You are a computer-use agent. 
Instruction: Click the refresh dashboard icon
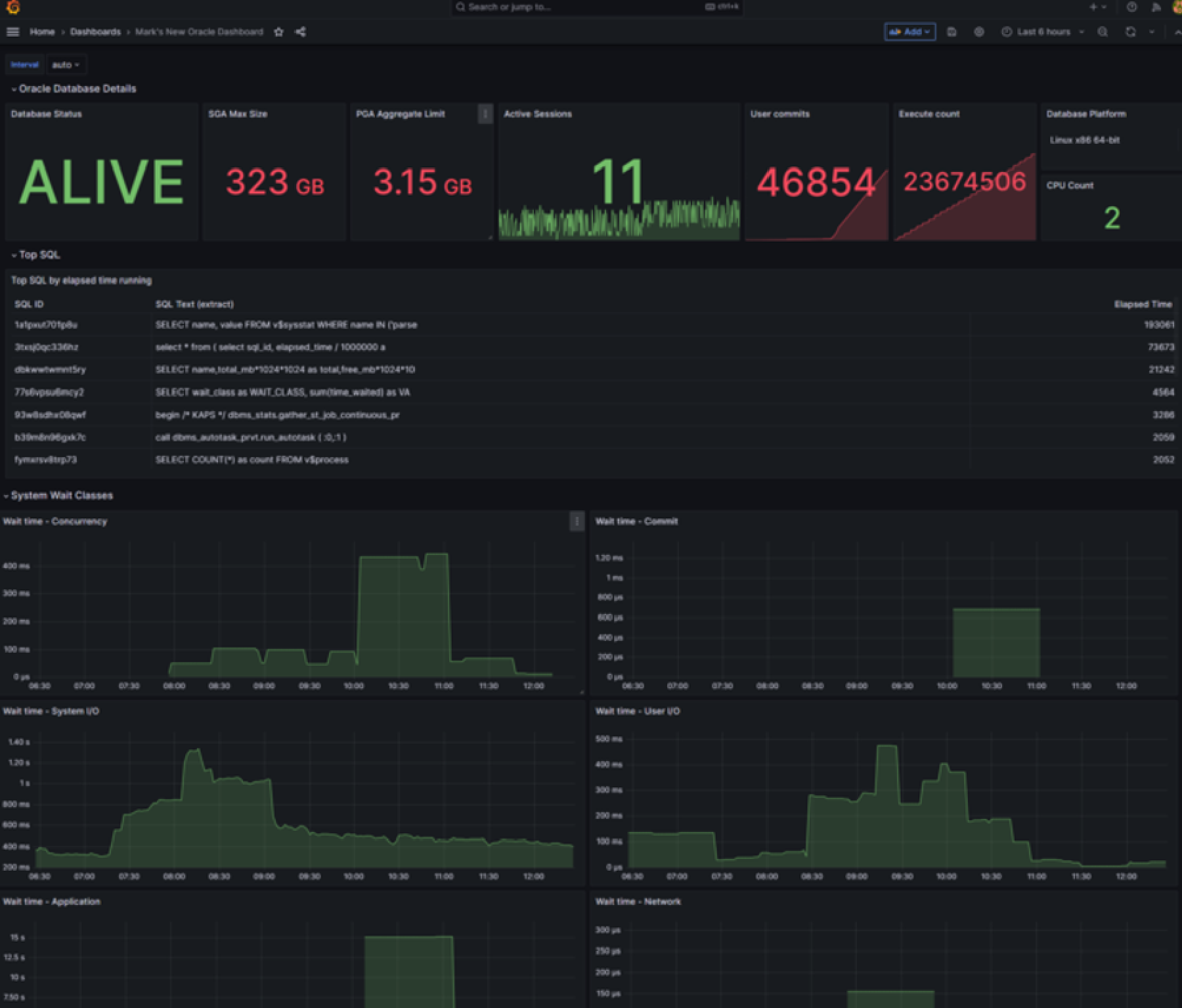(x=1130, y=32)
